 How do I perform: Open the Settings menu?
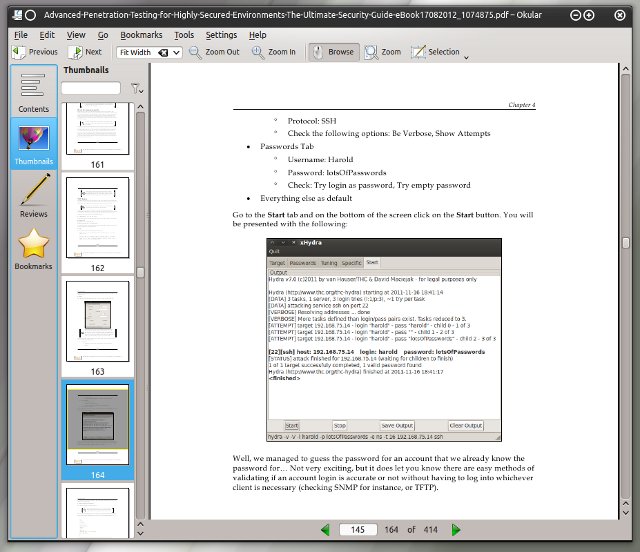pos(221,34)
